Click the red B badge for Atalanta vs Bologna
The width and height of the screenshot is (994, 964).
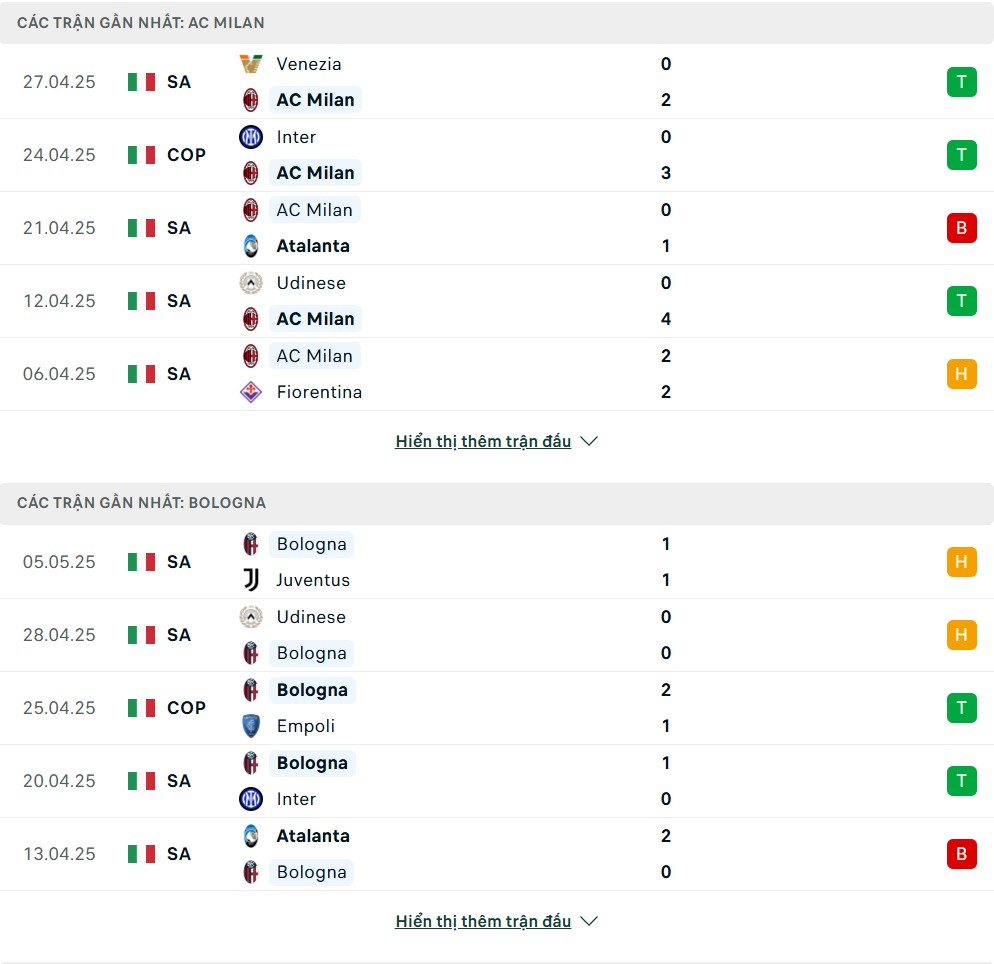click(961, 854)
